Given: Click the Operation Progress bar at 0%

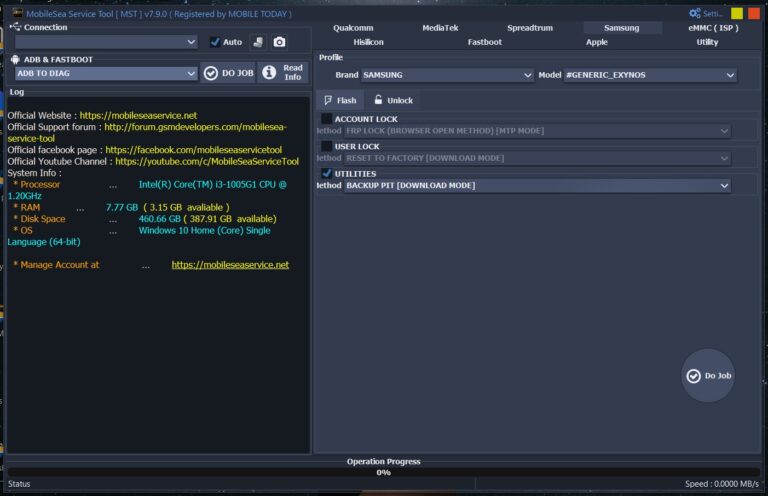Looking at the screenshot, I should [384, 472].
